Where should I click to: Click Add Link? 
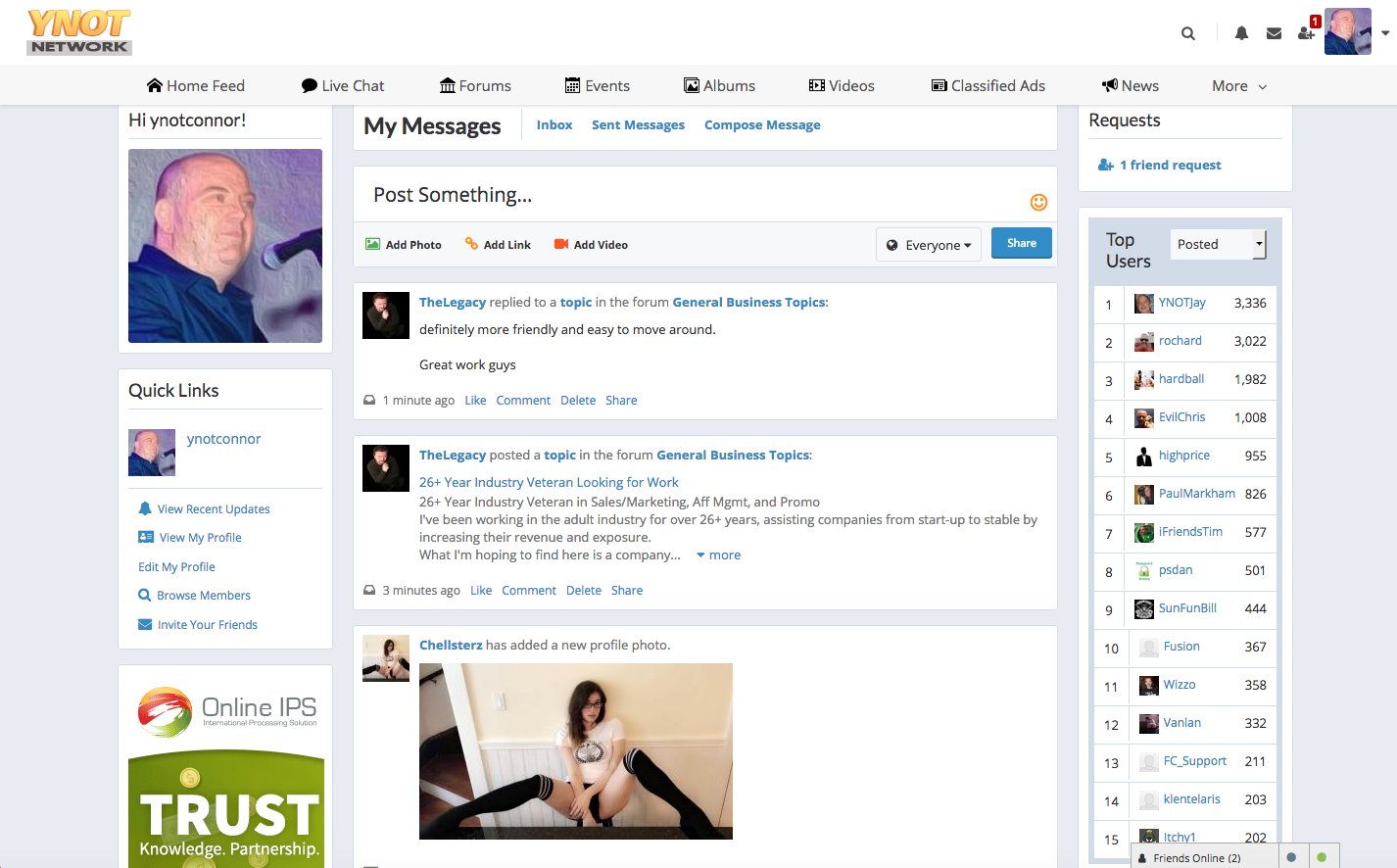coord(498,244)
